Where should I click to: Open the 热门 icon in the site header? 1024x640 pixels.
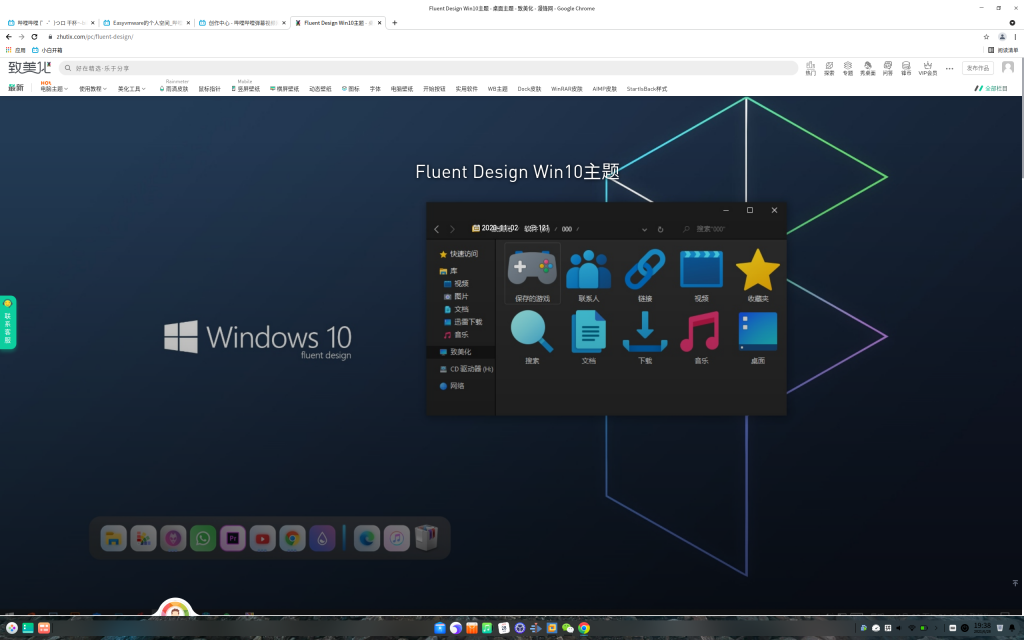coord(810,68)
